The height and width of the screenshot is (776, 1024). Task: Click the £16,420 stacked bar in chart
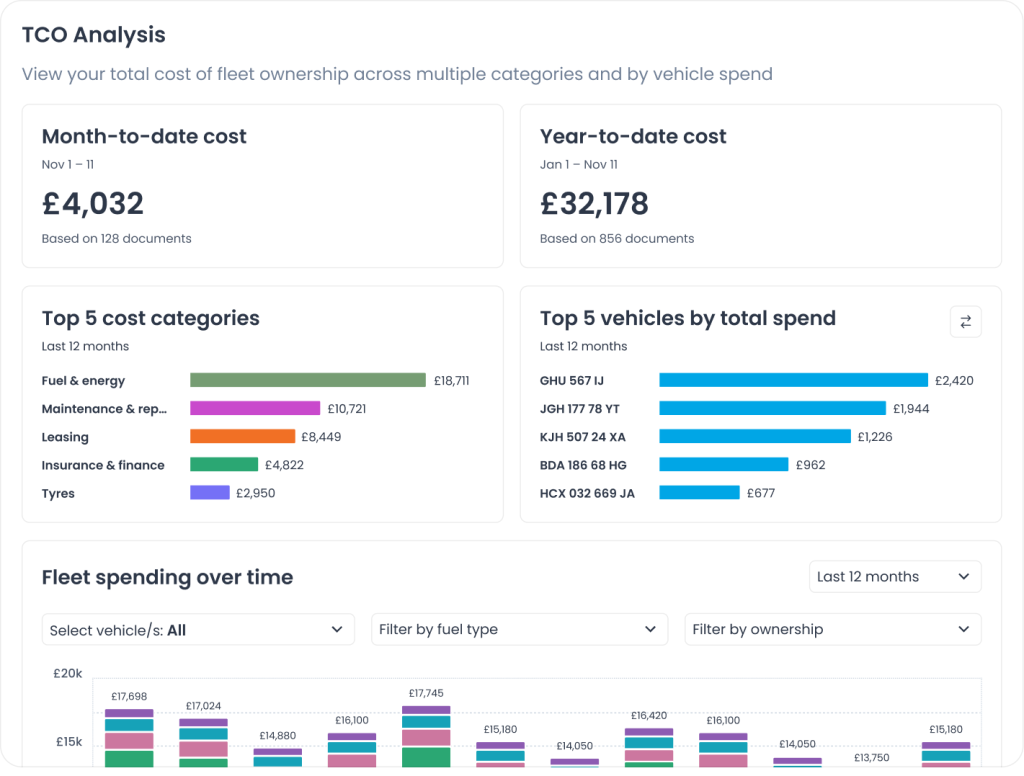tap(649, 747)
